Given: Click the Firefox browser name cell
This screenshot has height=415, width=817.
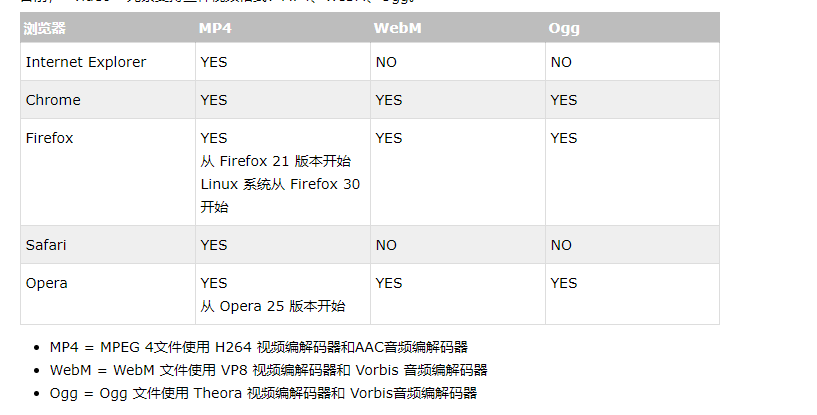Looking at the screenshot, I should coord(50,138).
